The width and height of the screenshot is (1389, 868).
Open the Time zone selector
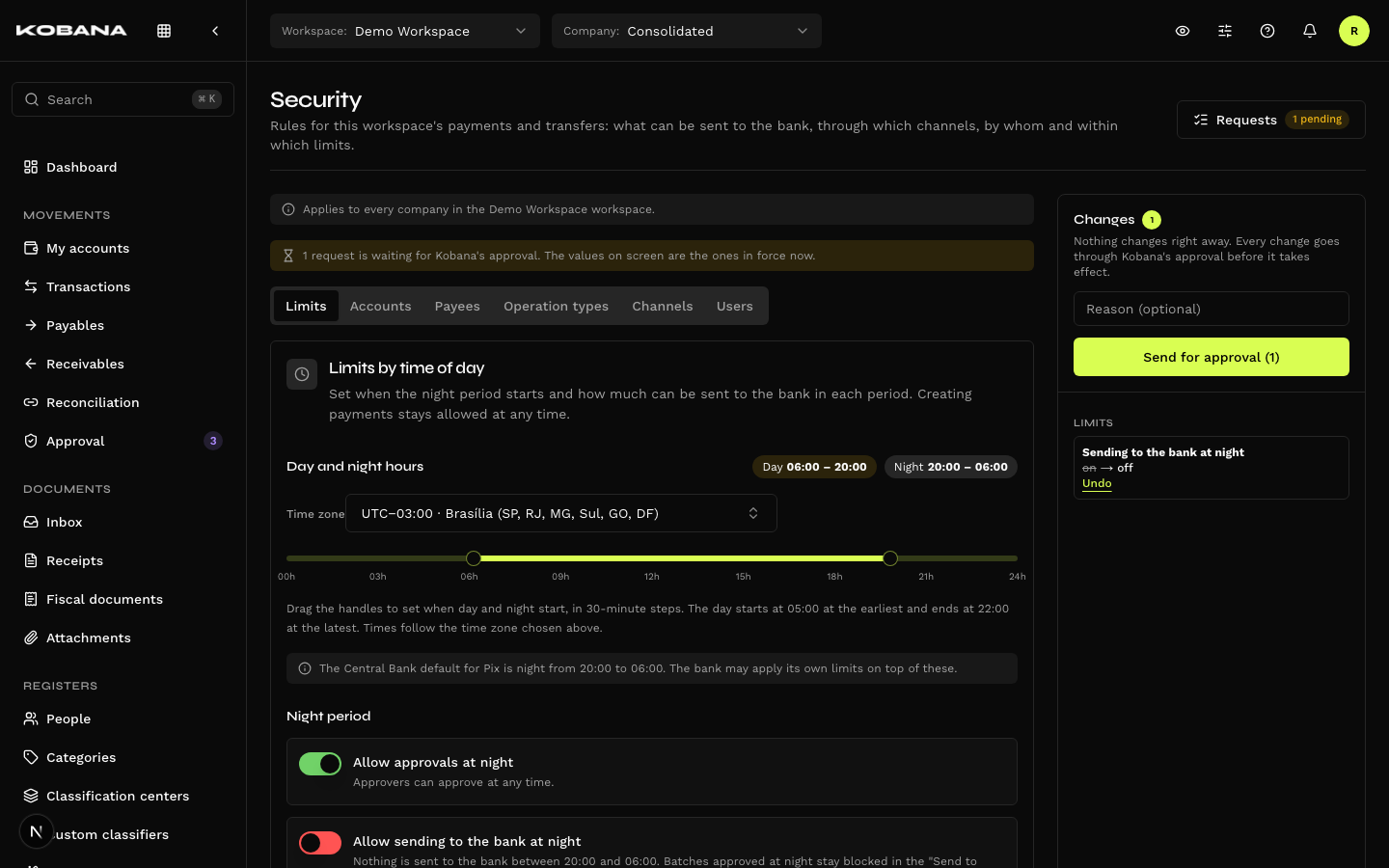(x=561, y=513)
